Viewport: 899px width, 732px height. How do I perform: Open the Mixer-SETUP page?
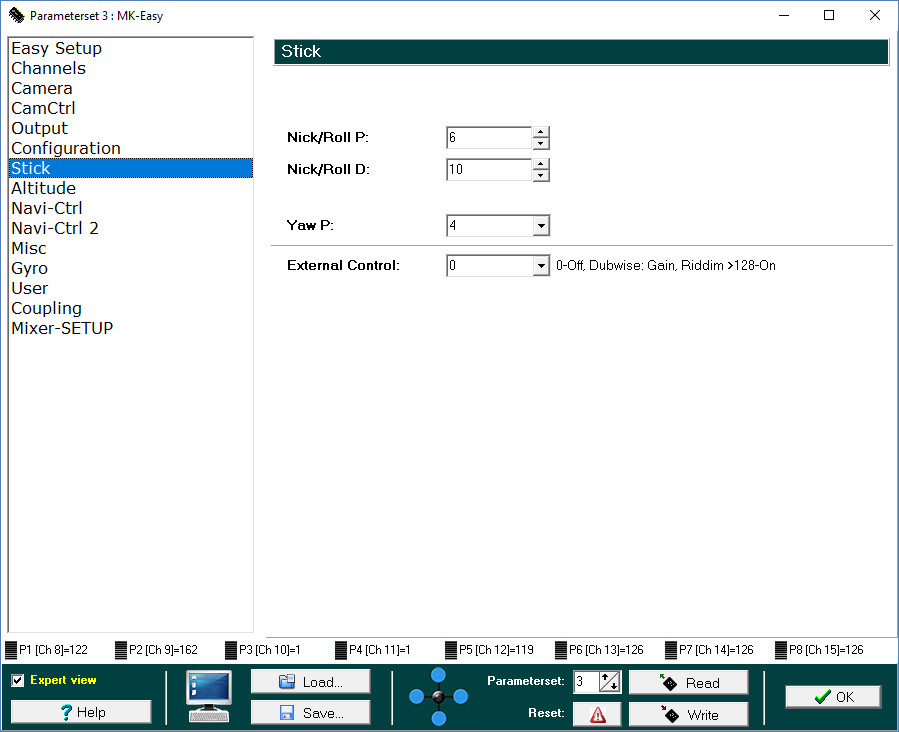(x=62, y=328)
